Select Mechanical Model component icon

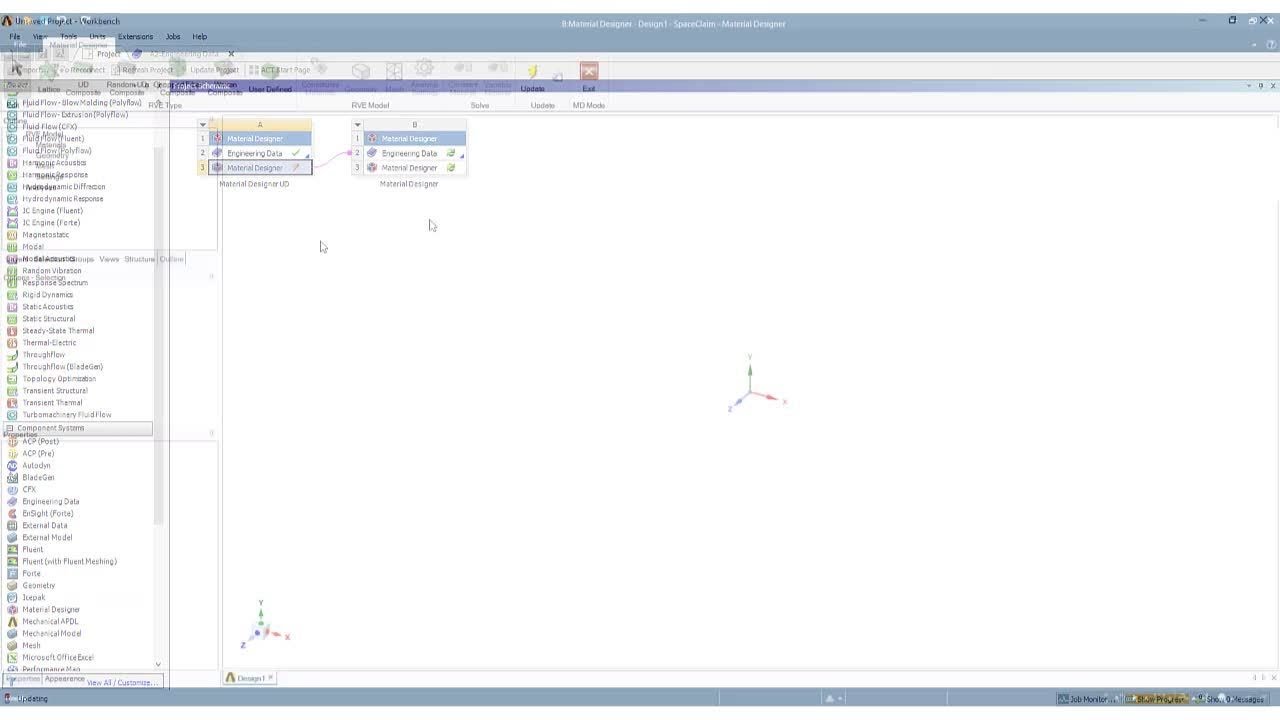coord(12,633)
